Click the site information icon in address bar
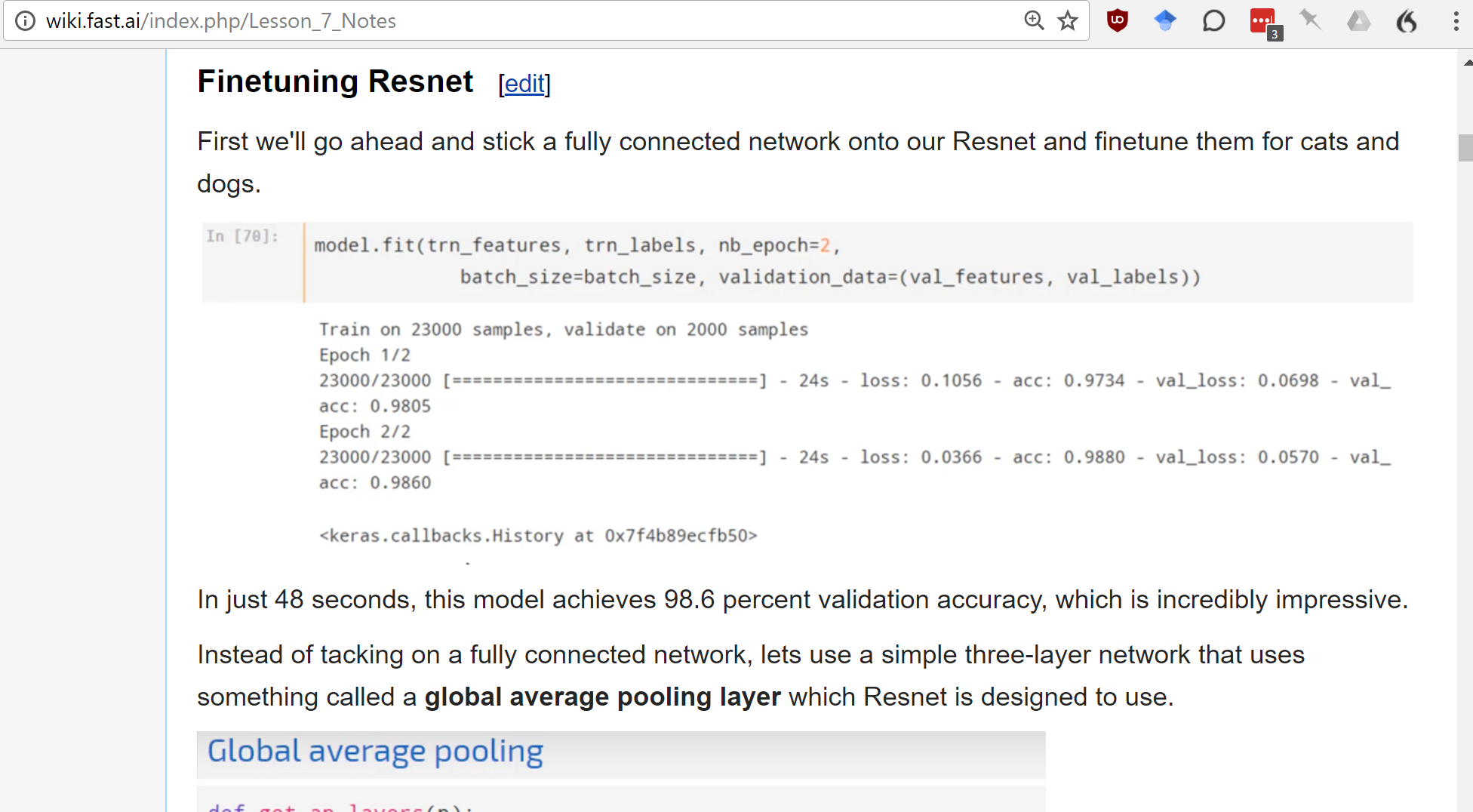 point(25,21)
